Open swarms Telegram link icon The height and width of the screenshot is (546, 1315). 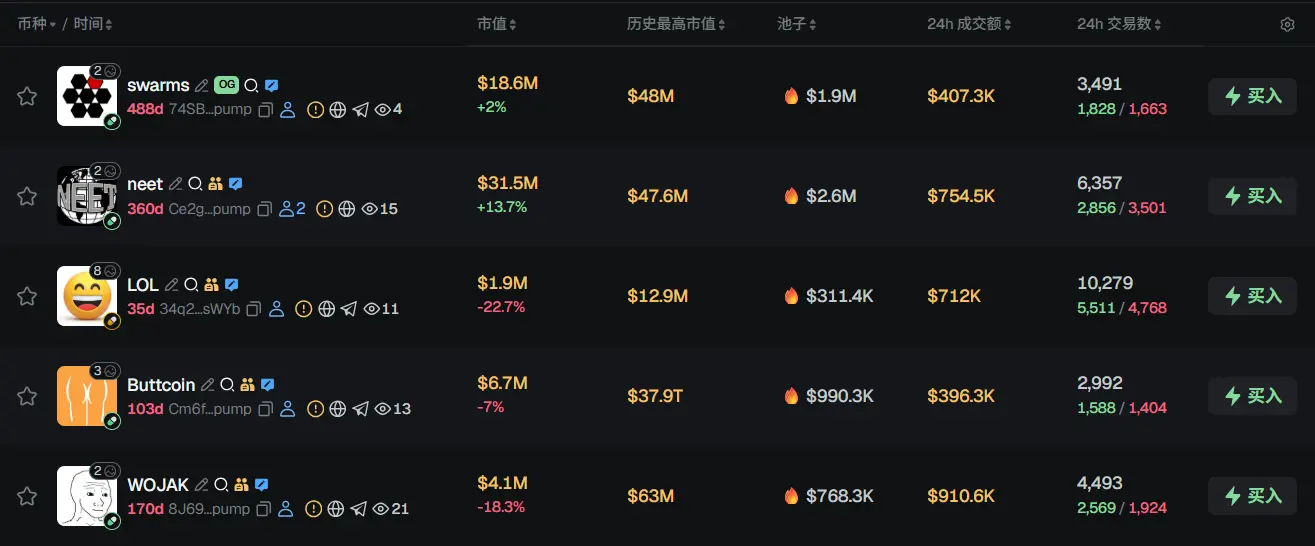point(360,109)
